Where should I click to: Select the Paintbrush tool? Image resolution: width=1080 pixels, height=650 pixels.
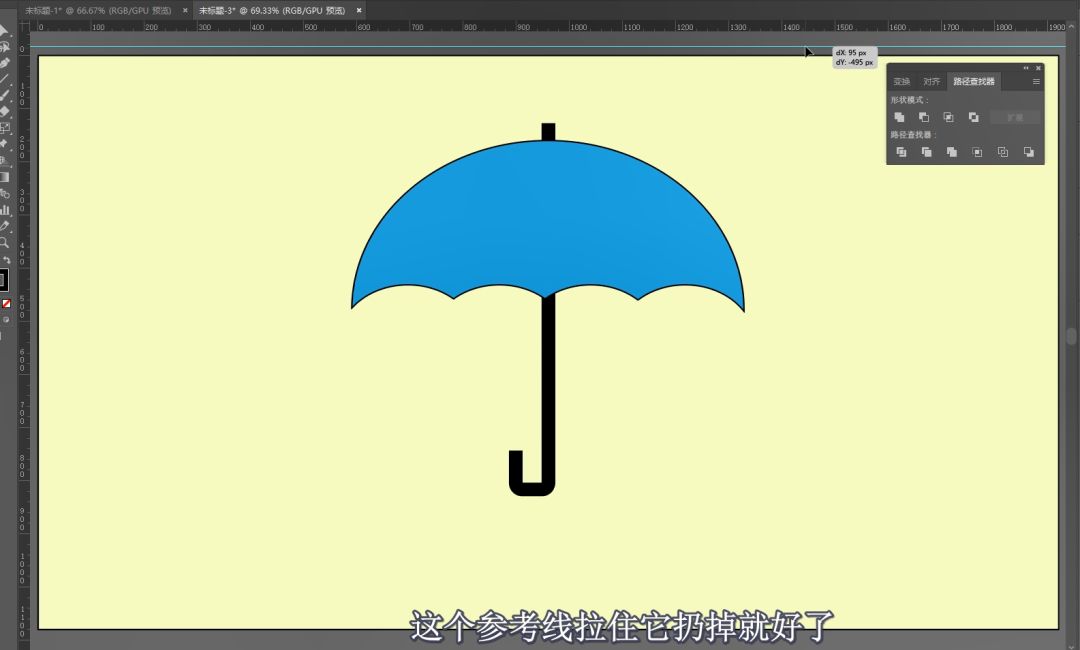tap(4, 95)
